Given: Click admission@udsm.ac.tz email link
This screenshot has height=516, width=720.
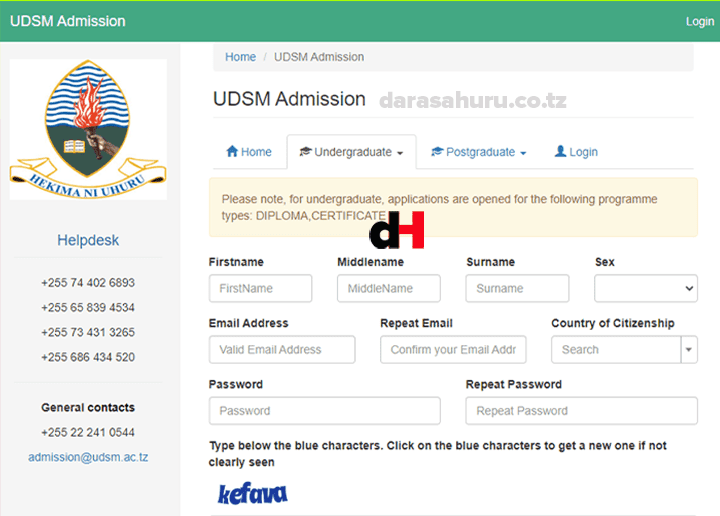Looking at the screenshot, I should (x=88, y=457).
